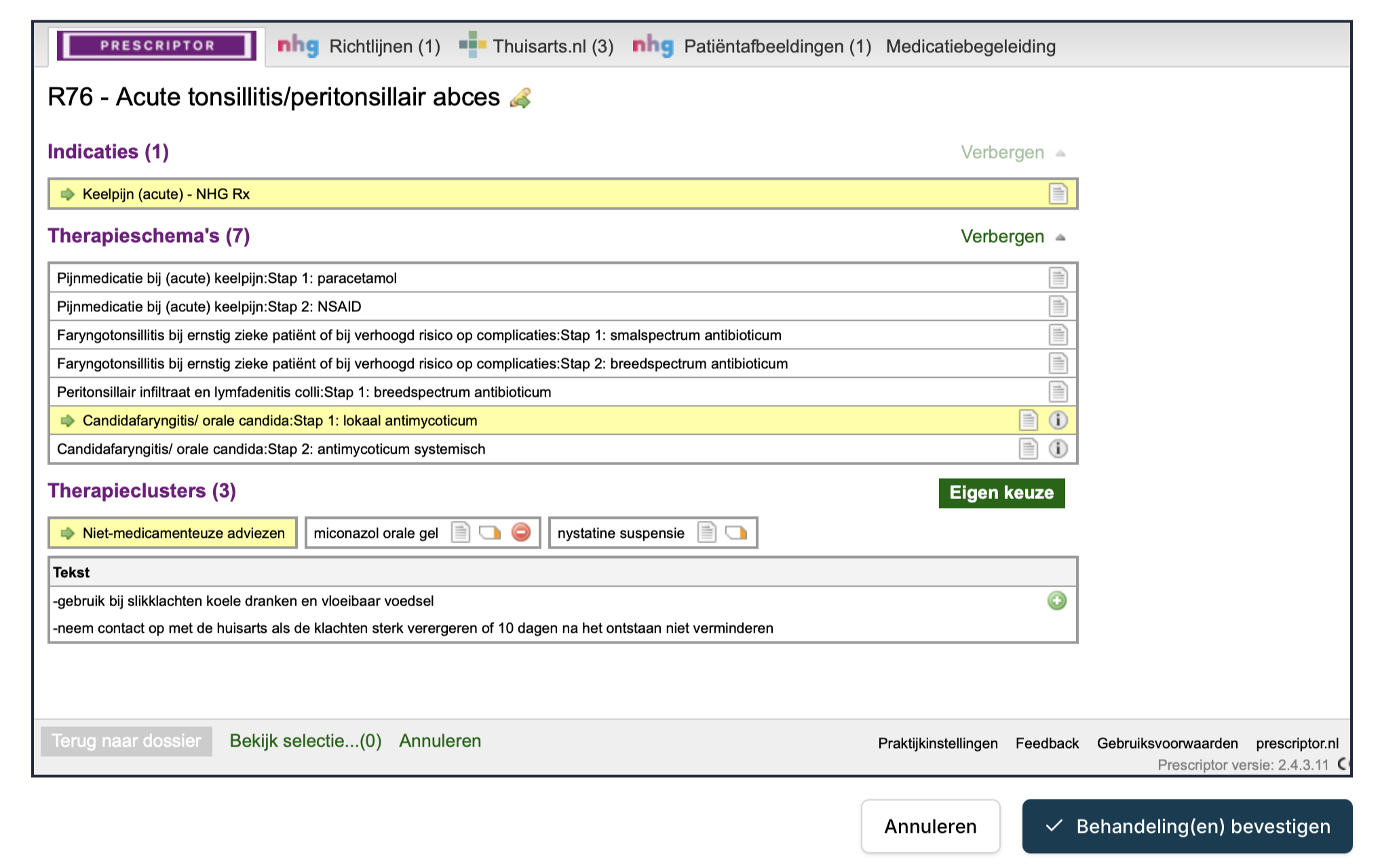Screen dimensions: 1380x868
Task: Click info icon on lokaal antimycoticum row
Action: coord(1058,420)
